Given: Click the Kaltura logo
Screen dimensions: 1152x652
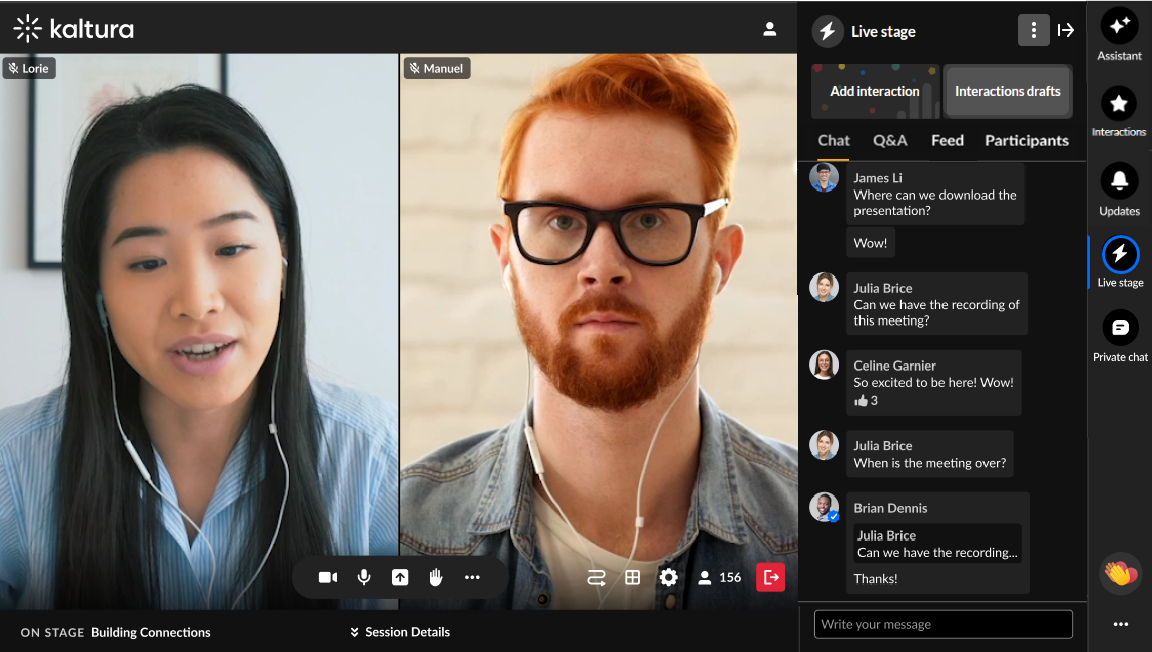Looking at the screenshot, I should [x=73, y=29].
